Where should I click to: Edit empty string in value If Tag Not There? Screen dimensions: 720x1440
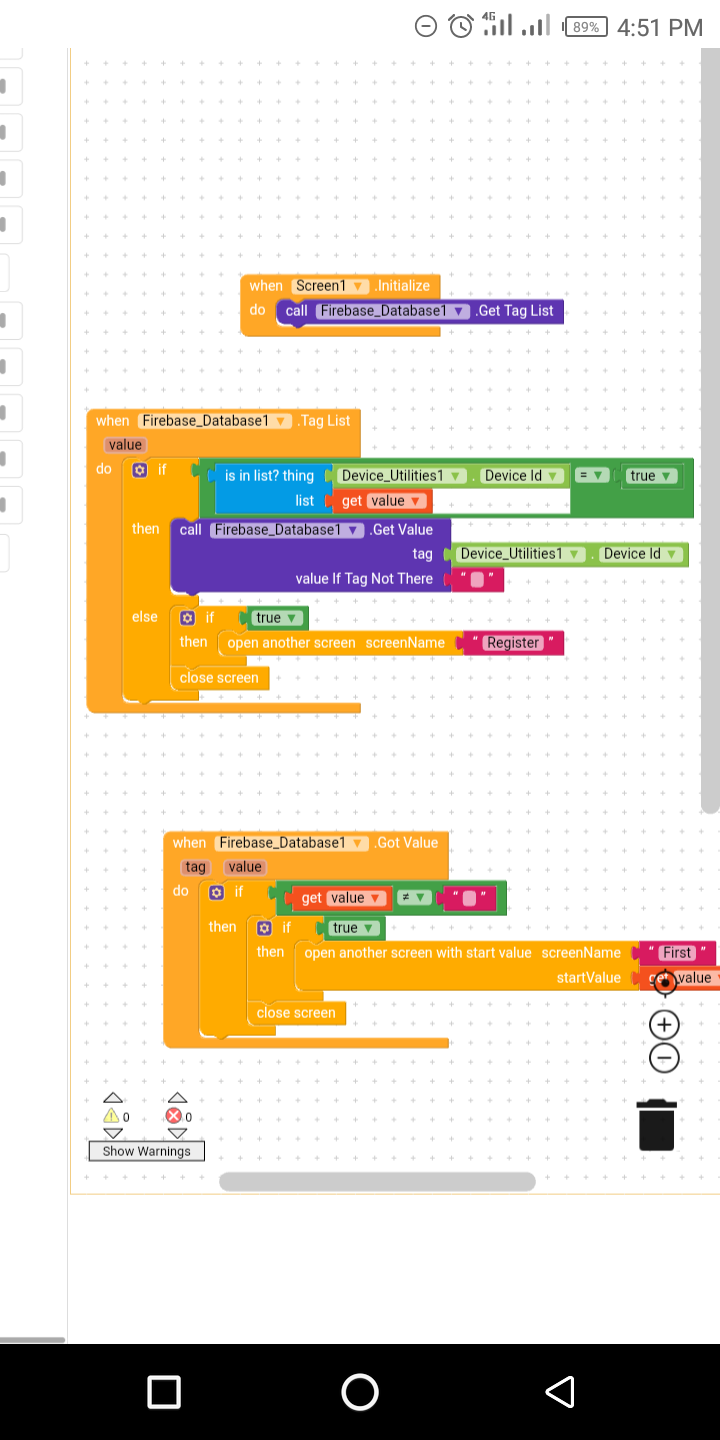(477, 579)
